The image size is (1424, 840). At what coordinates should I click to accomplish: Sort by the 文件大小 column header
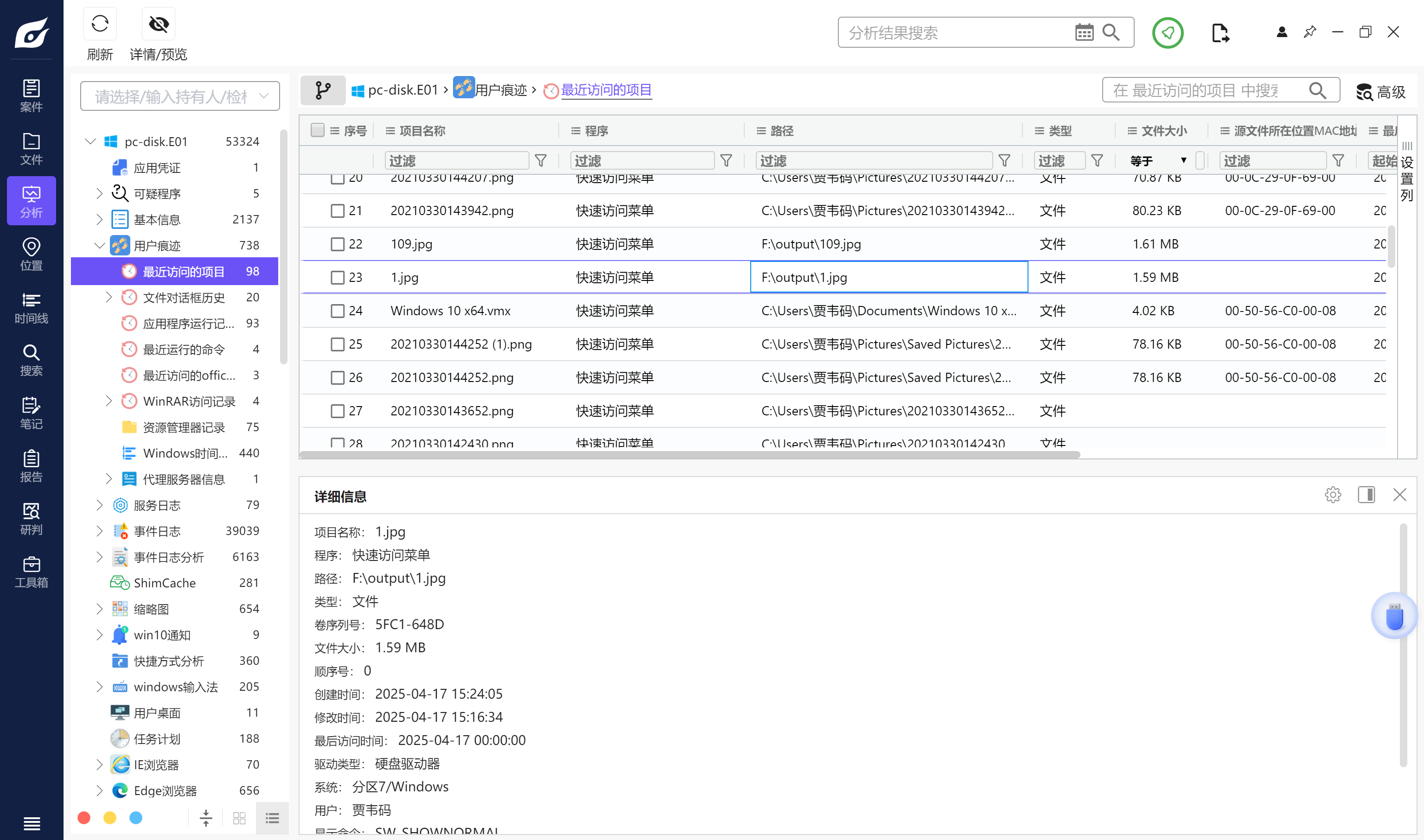point(1163,131)
